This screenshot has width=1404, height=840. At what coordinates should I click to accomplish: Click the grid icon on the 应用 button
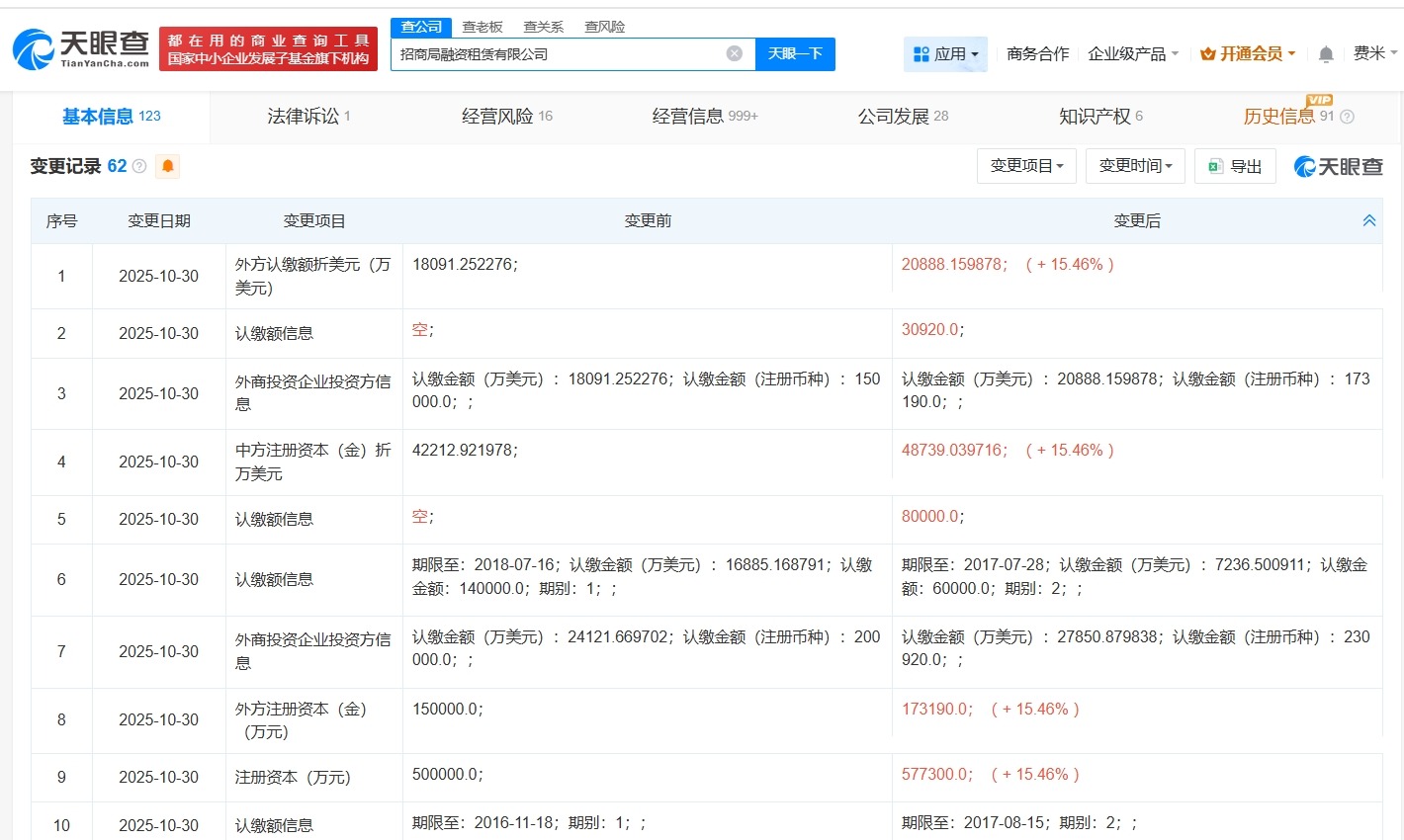click(921, 54)
